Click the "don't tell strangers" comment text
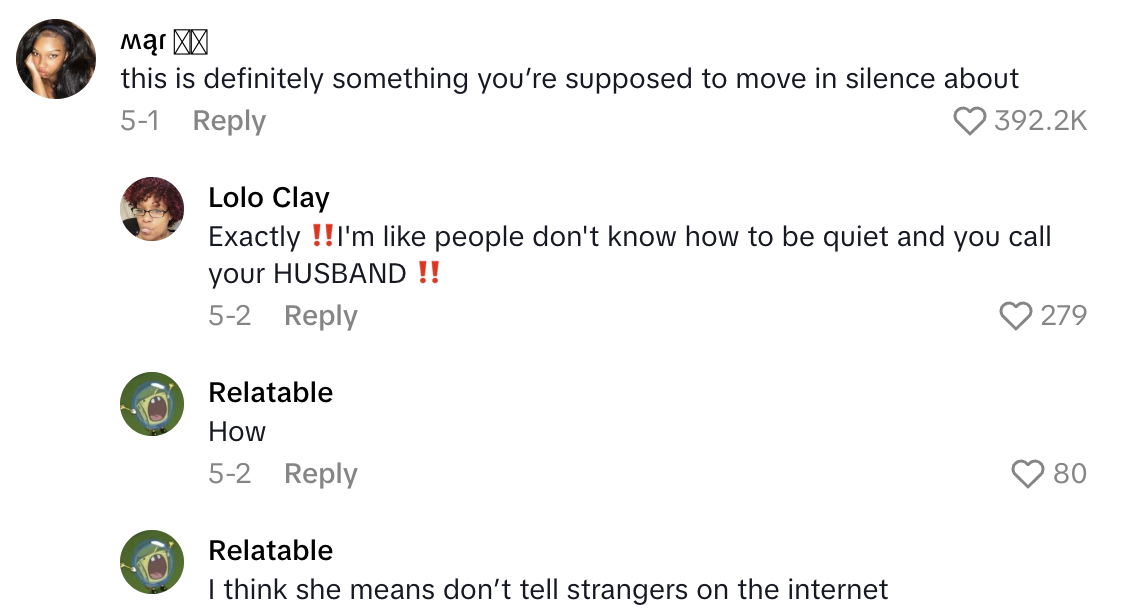This screenshot has width=1128, height=614. coord(548,590)
